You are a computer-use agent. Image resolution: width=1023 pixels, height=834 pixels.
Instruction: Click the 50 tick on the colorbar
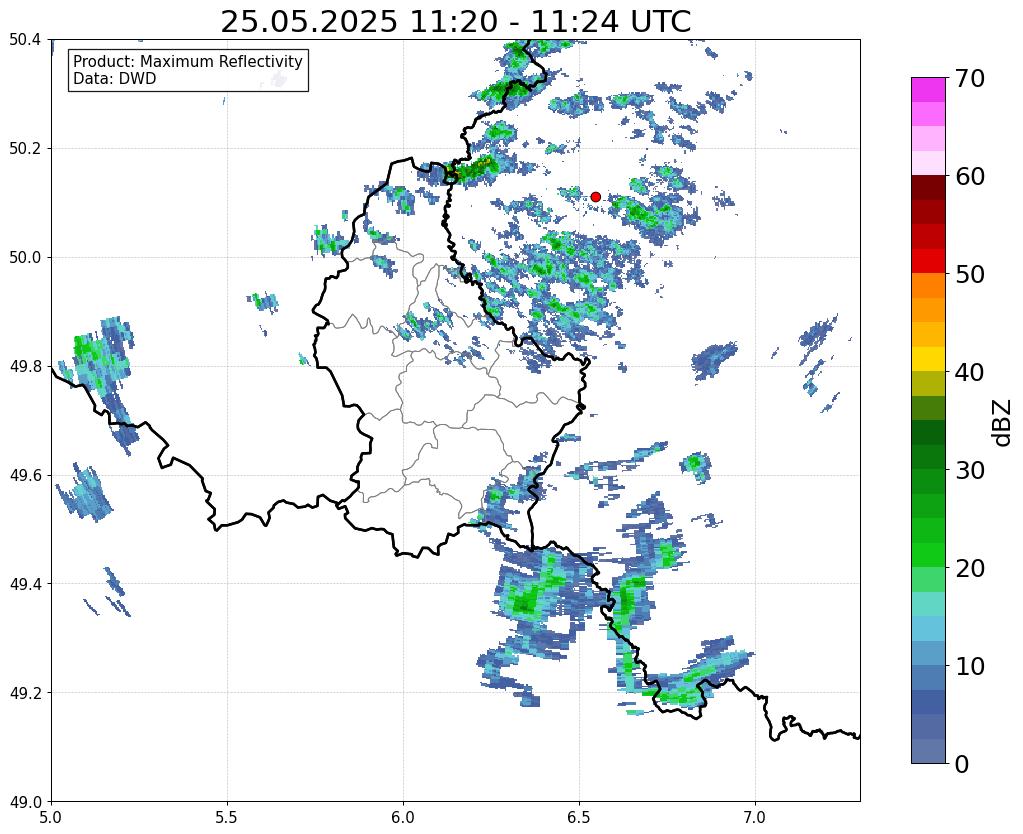pyautogui.click(x=970, y=274)
